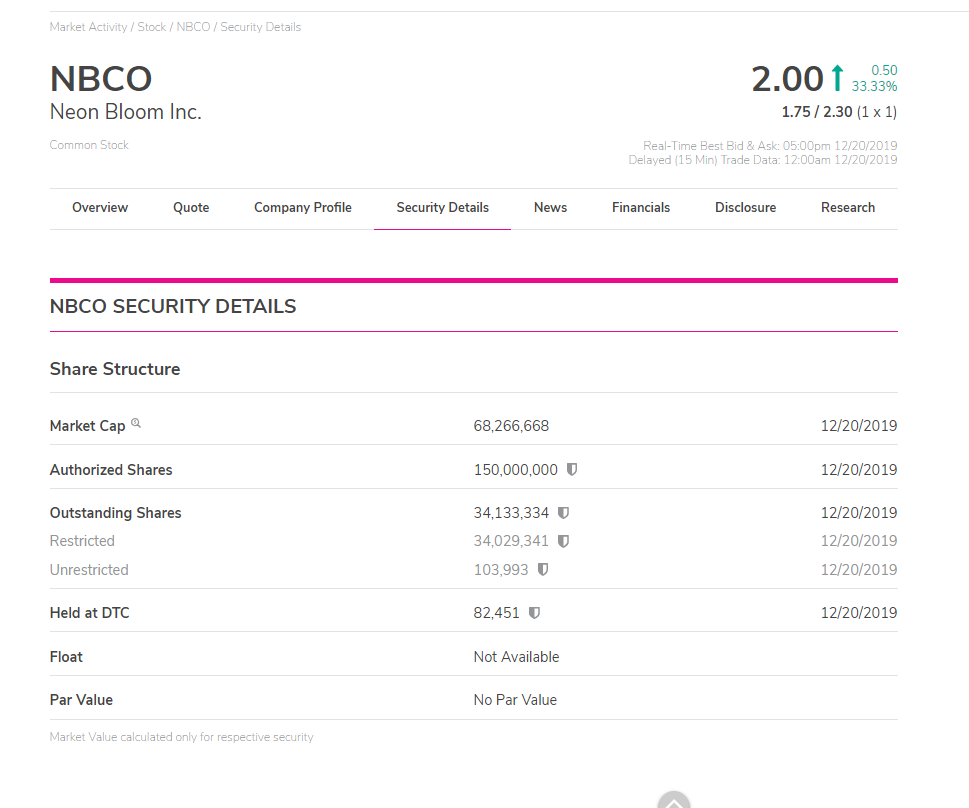Open the Company Profile tab
This screenshot has height=808, width=969.
[303, 208]
